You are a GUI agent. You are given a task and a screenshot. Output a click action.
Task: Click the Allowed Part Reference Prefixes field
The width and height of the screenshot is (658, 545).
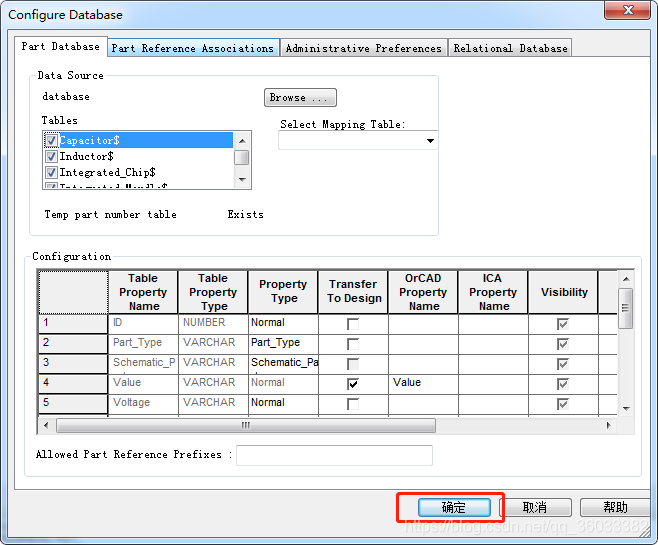tap(334, 455)
